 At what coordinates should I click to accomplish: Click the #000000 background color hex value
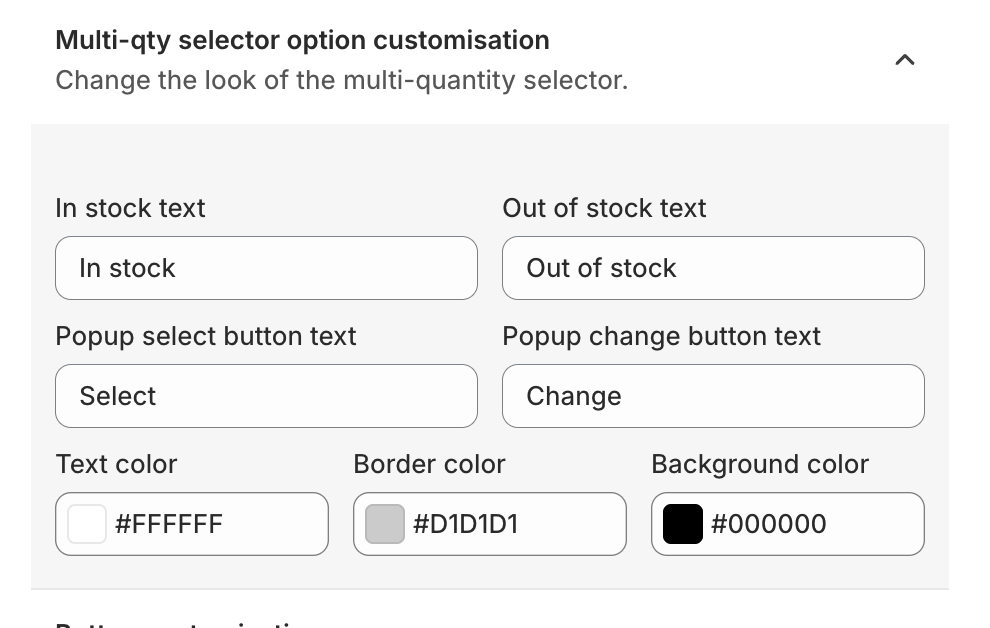768,524
